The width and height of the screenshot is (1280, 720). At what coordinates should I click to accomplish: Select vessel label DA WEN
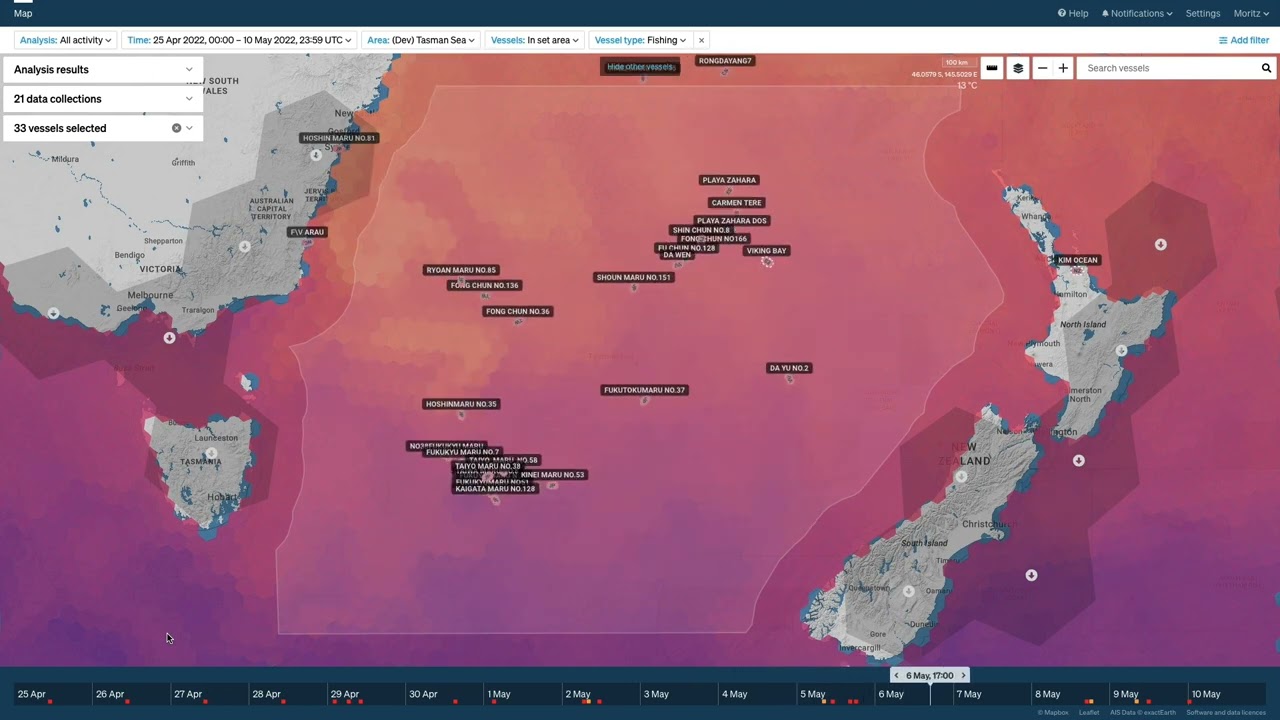tap(677, 255)
